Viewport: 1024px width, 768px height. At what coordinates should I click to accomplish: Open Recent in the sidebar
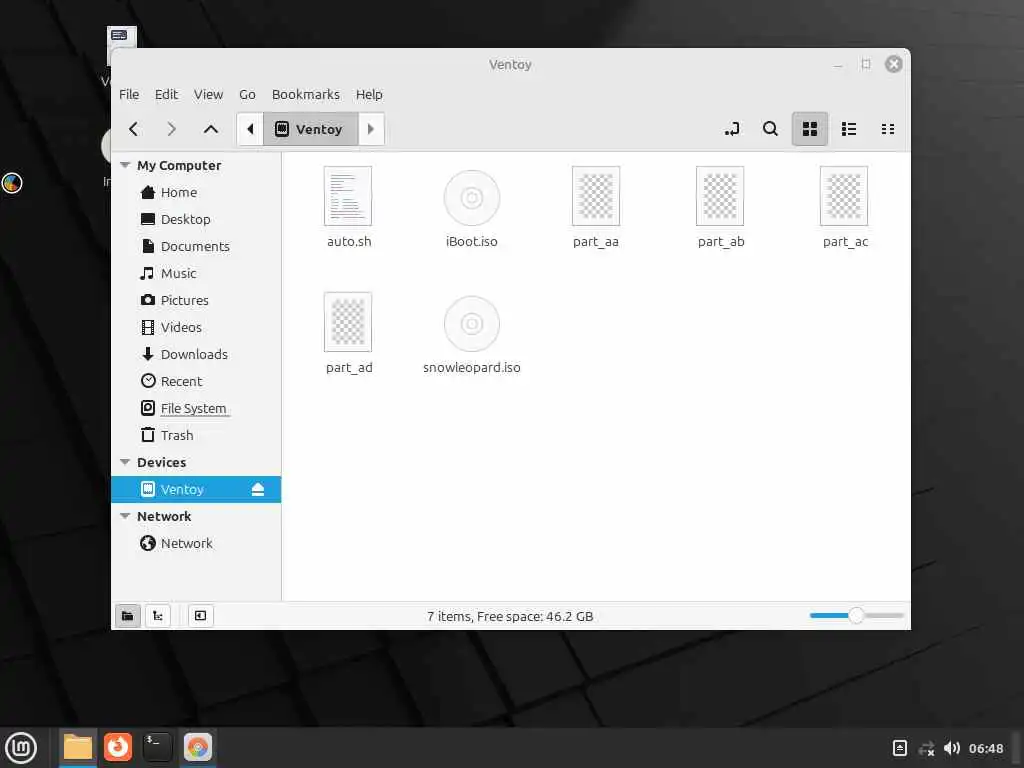tap(196, 381)
